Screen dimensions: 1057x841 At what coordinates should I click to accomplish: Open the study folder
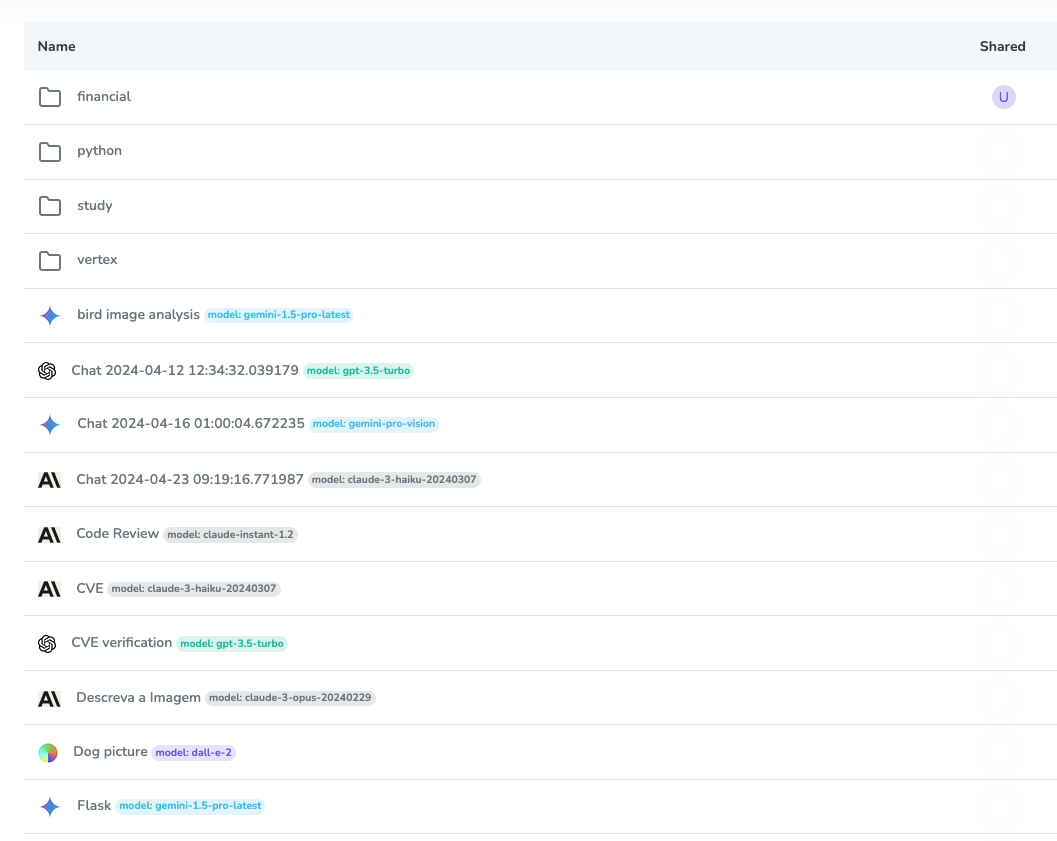(95, 206)
